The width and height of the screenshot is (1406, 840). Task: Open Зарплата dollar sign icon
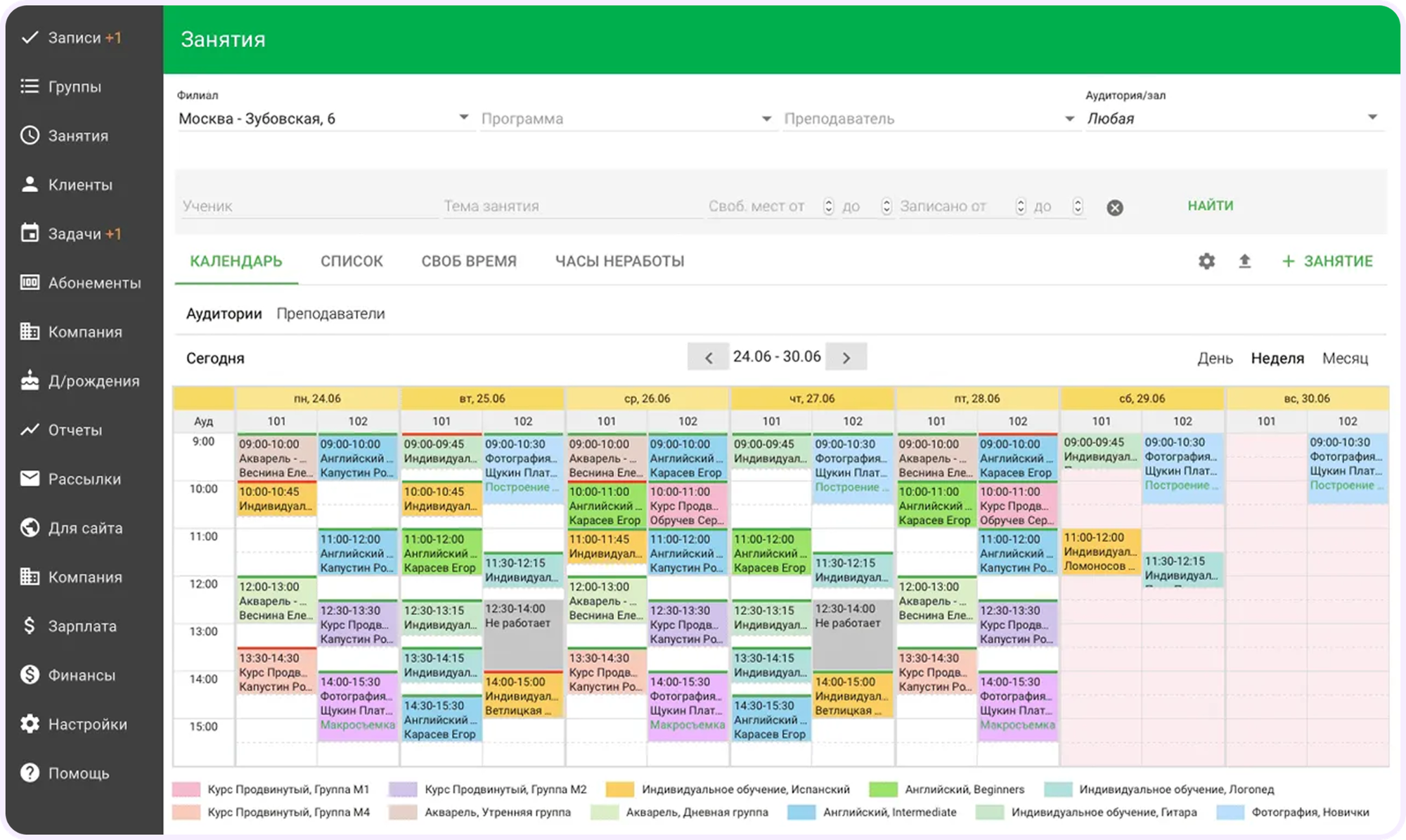pos(30,626)
